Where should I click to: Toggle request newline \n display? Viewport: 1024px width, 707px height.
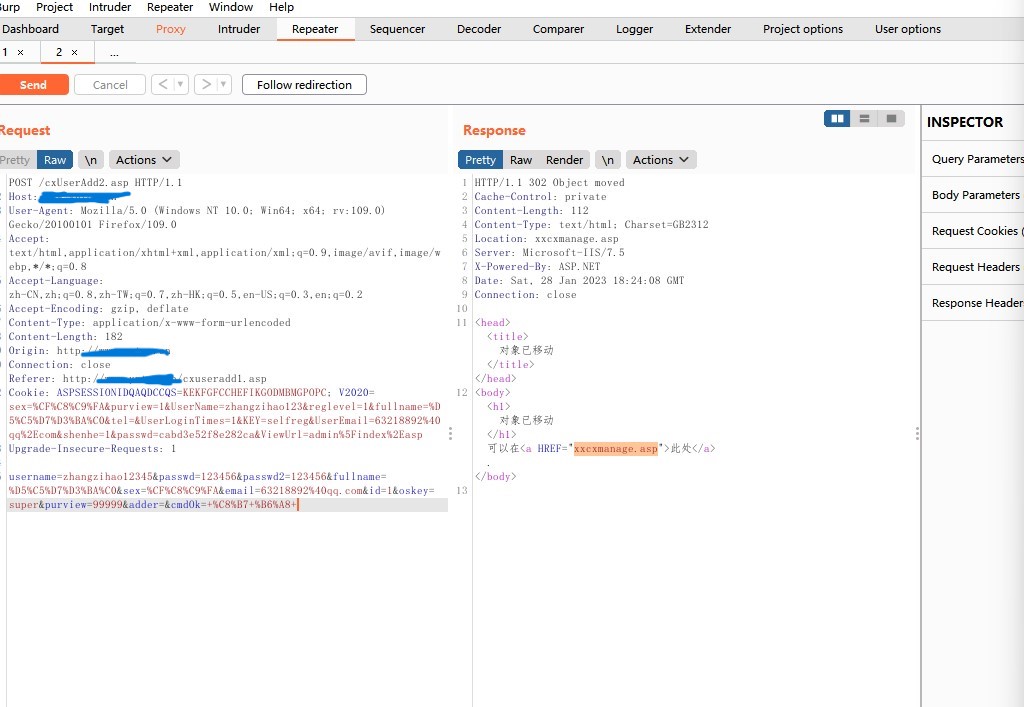(91, 160)
